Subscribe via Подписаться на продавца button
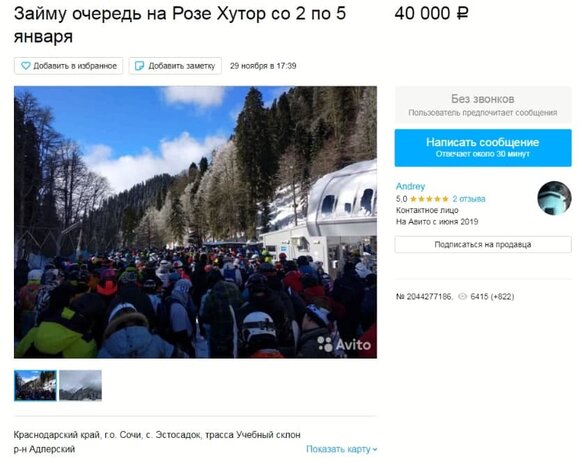Screen dimensions: 580x463 point(483,244)
